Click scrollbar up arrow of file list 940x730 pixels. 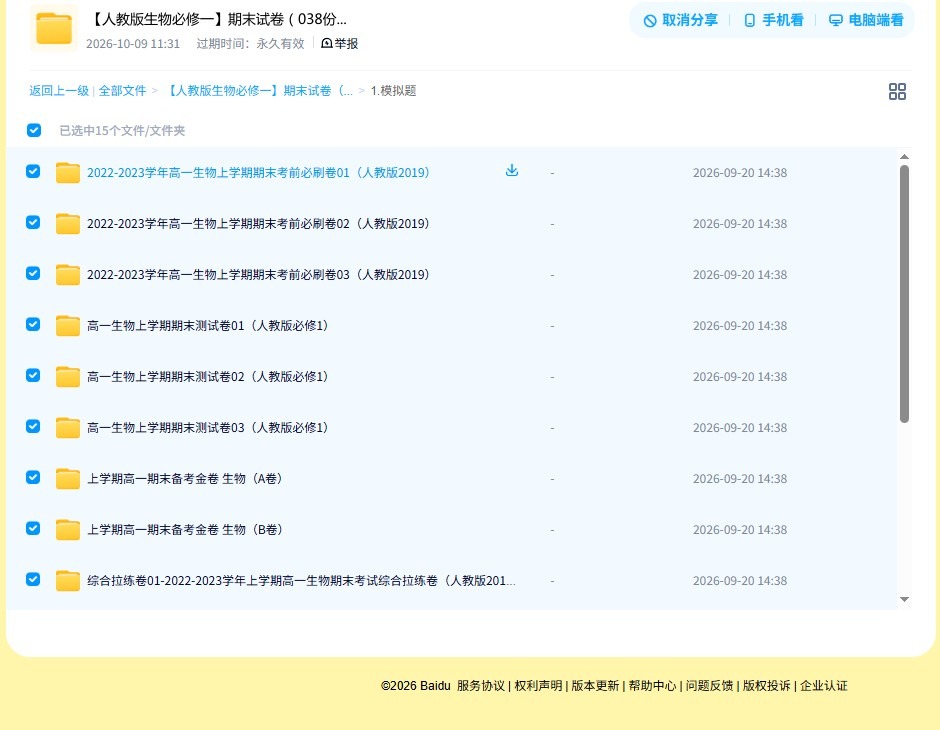[x=904, y=157]
